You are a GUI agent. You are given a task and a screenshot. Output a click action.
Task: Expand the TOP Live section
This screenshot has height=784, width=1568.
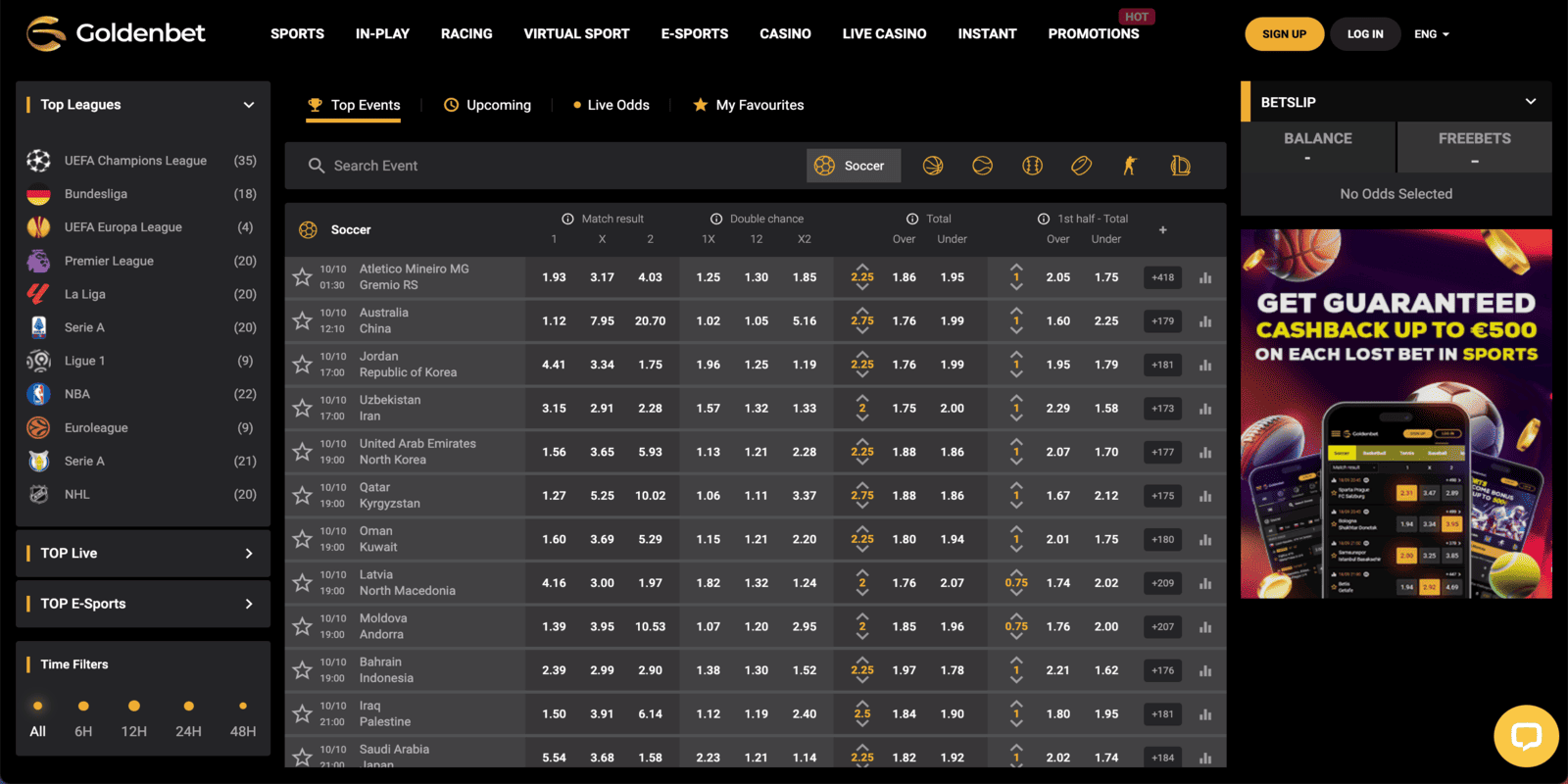249,554
